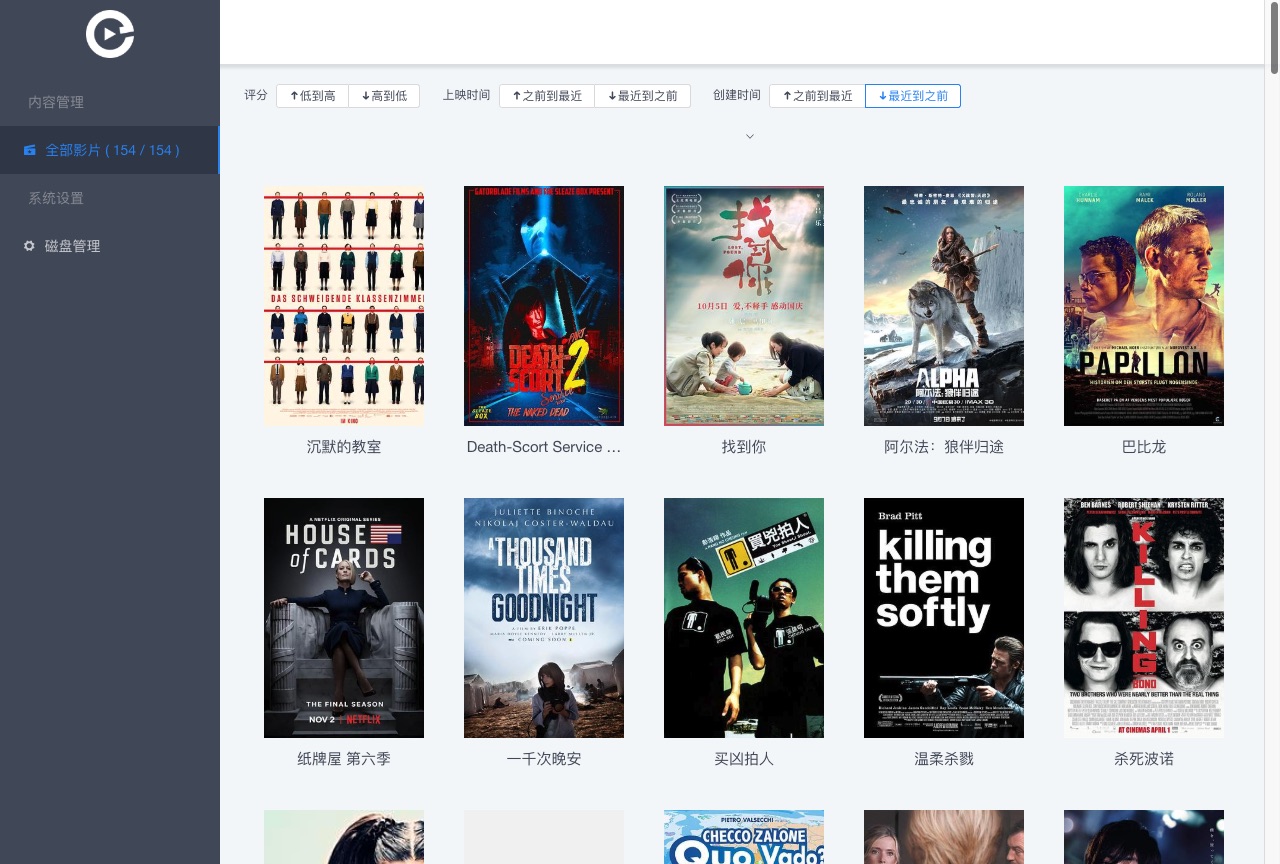Click the title Death-Scort Service …
This screenshot has width=1280, height=864.
point(544,447)
